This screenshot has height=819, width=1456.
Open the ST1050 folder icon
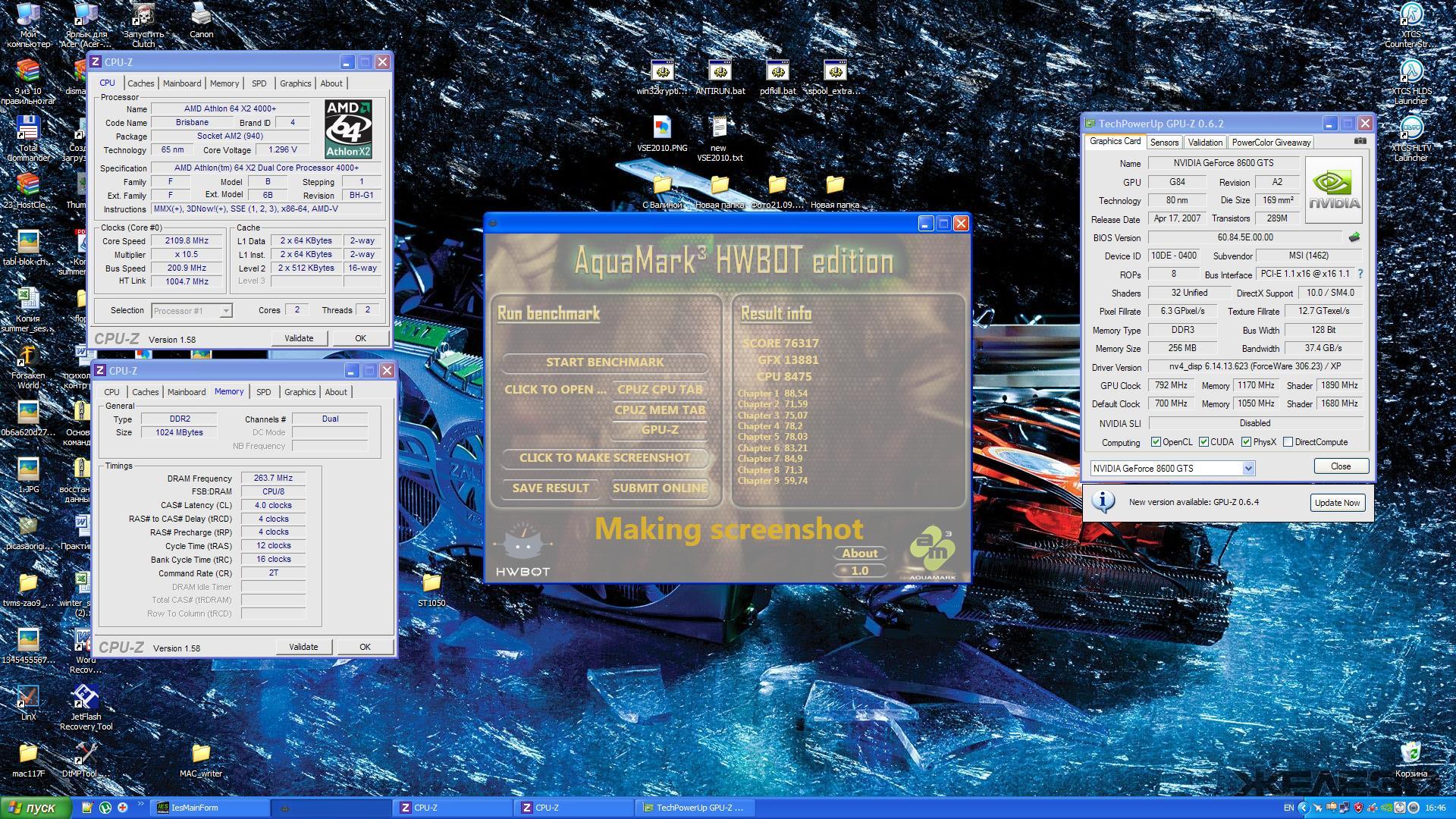[x=431, y=582]
